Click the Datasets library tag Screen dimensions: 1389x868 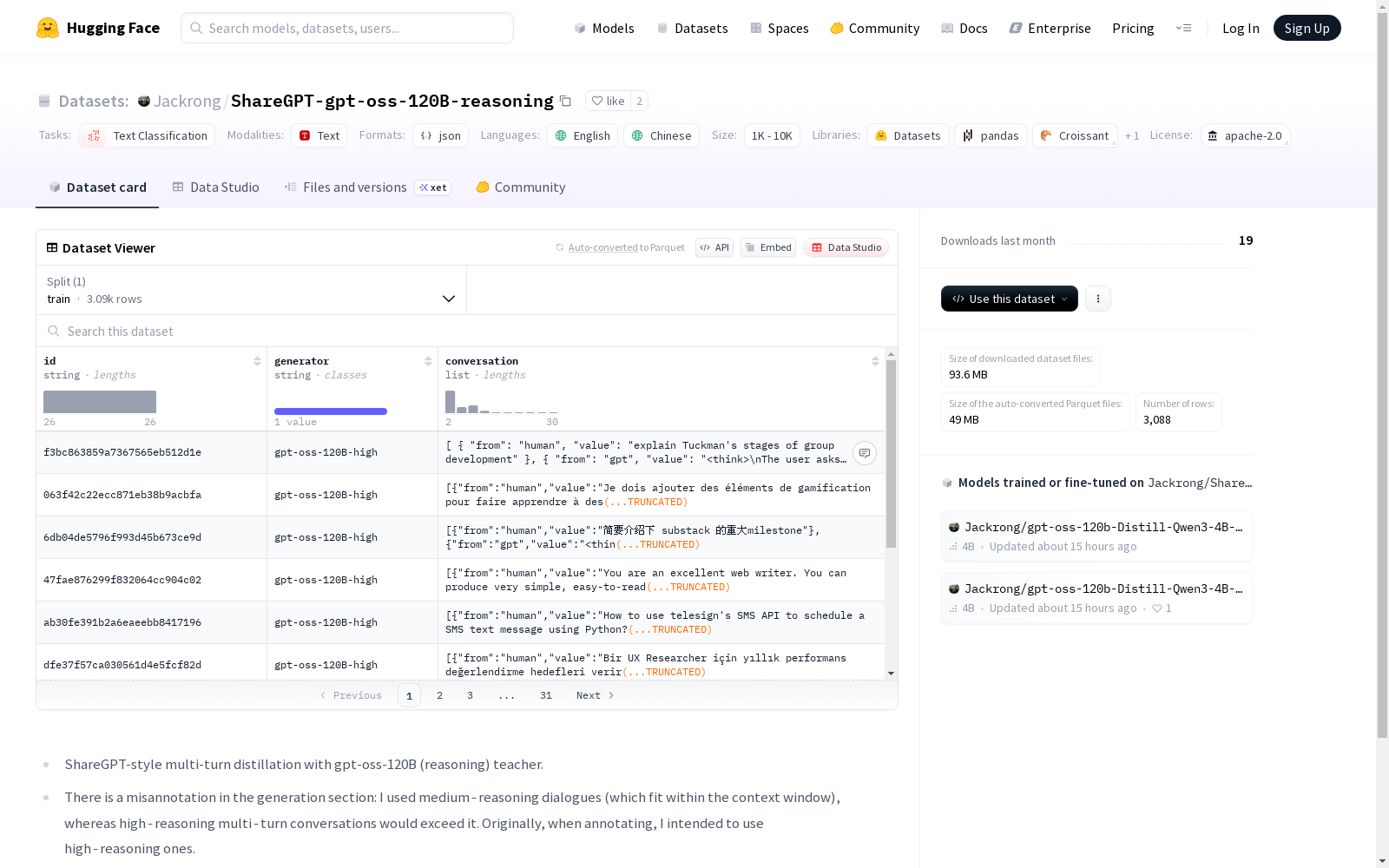click(908, 135)
